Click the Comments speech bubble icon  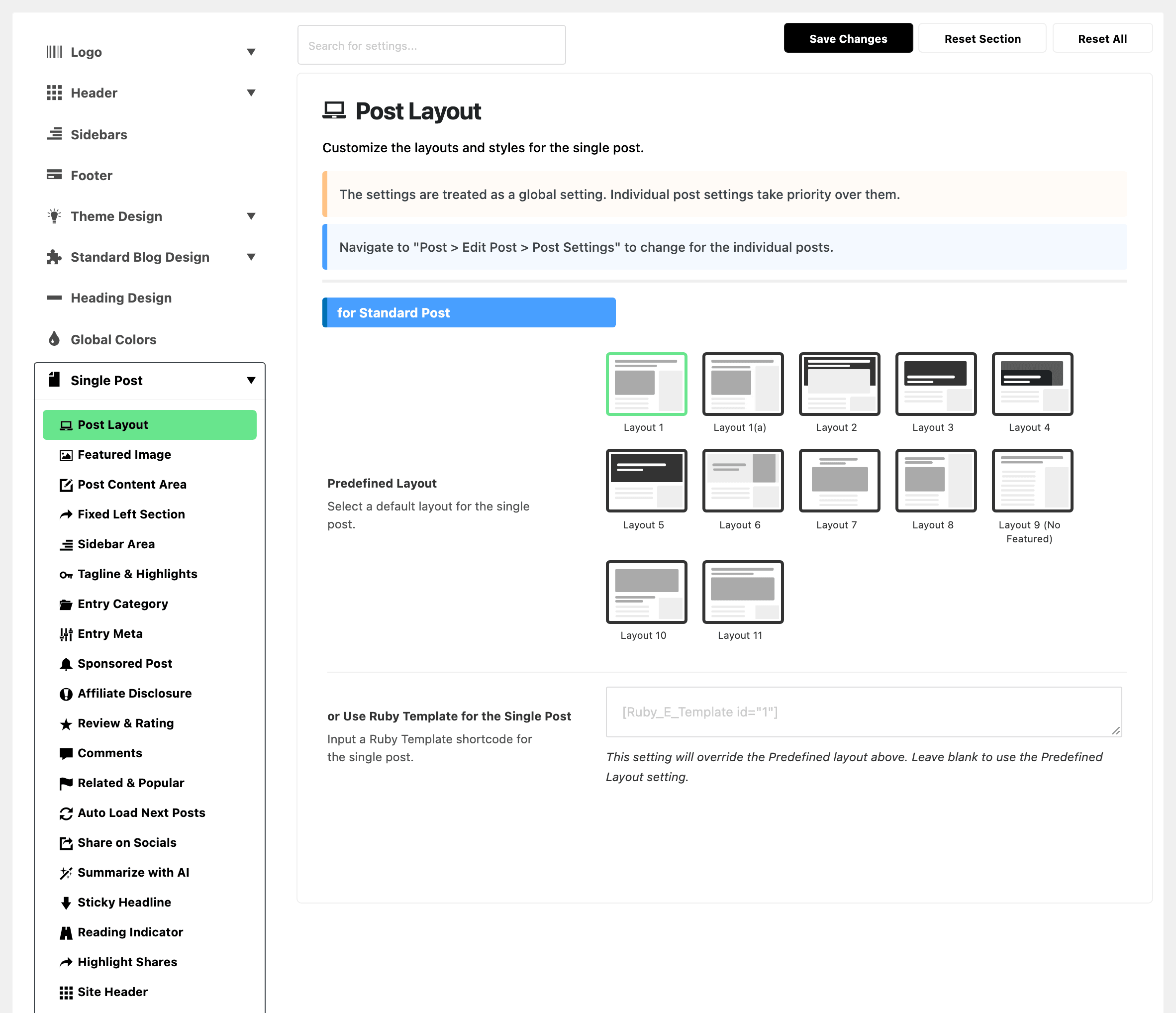pyautogui.click(x=66, y=754)
